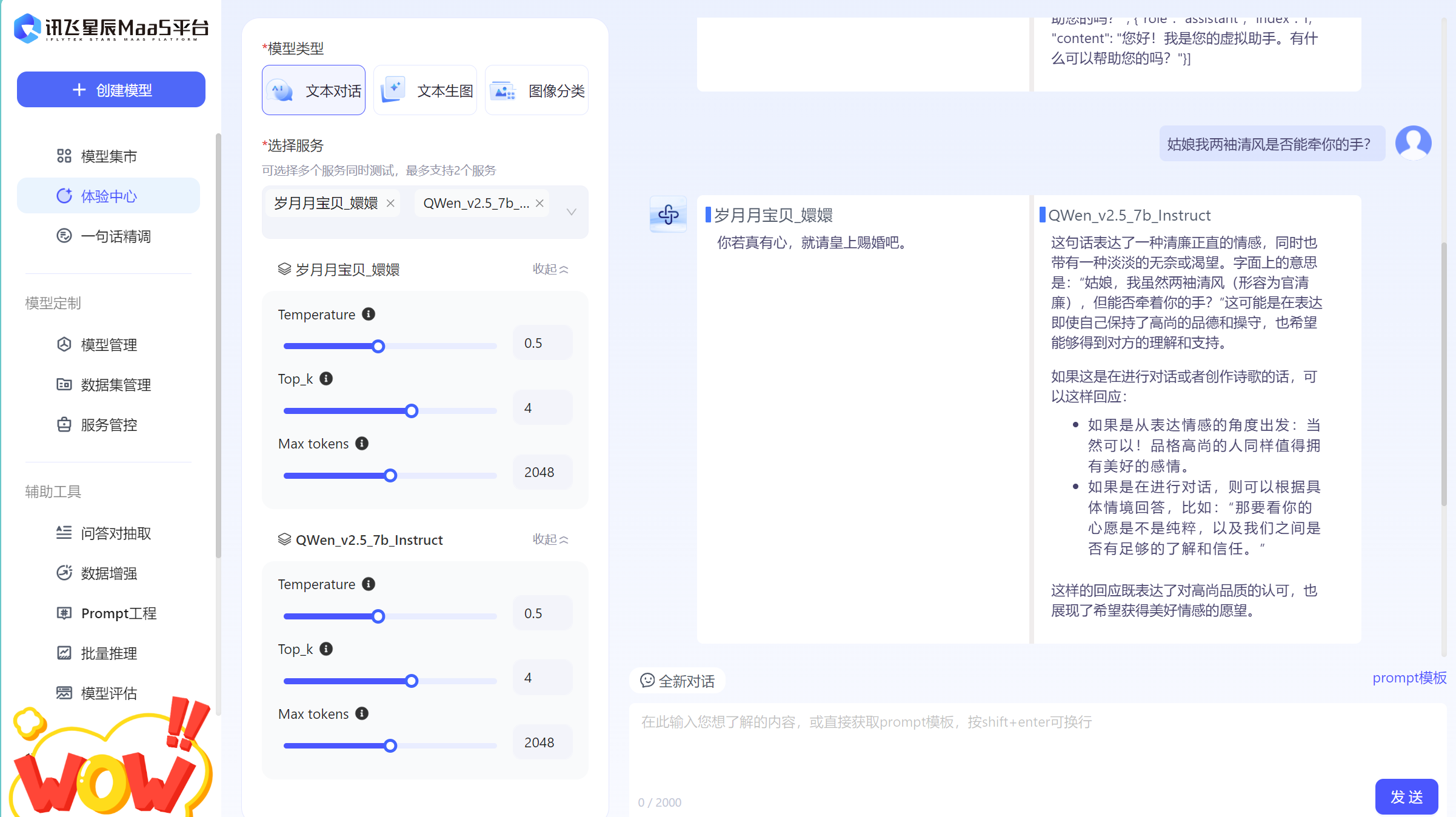
Task: Click the QWen_v2.5_7b_Instruct Temperature value field
Action: [543, 613]
